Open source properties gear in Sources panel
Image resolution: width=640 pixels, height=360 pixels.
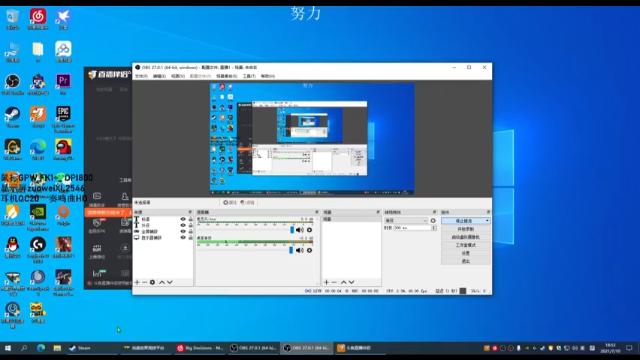[x=152, y=282]
